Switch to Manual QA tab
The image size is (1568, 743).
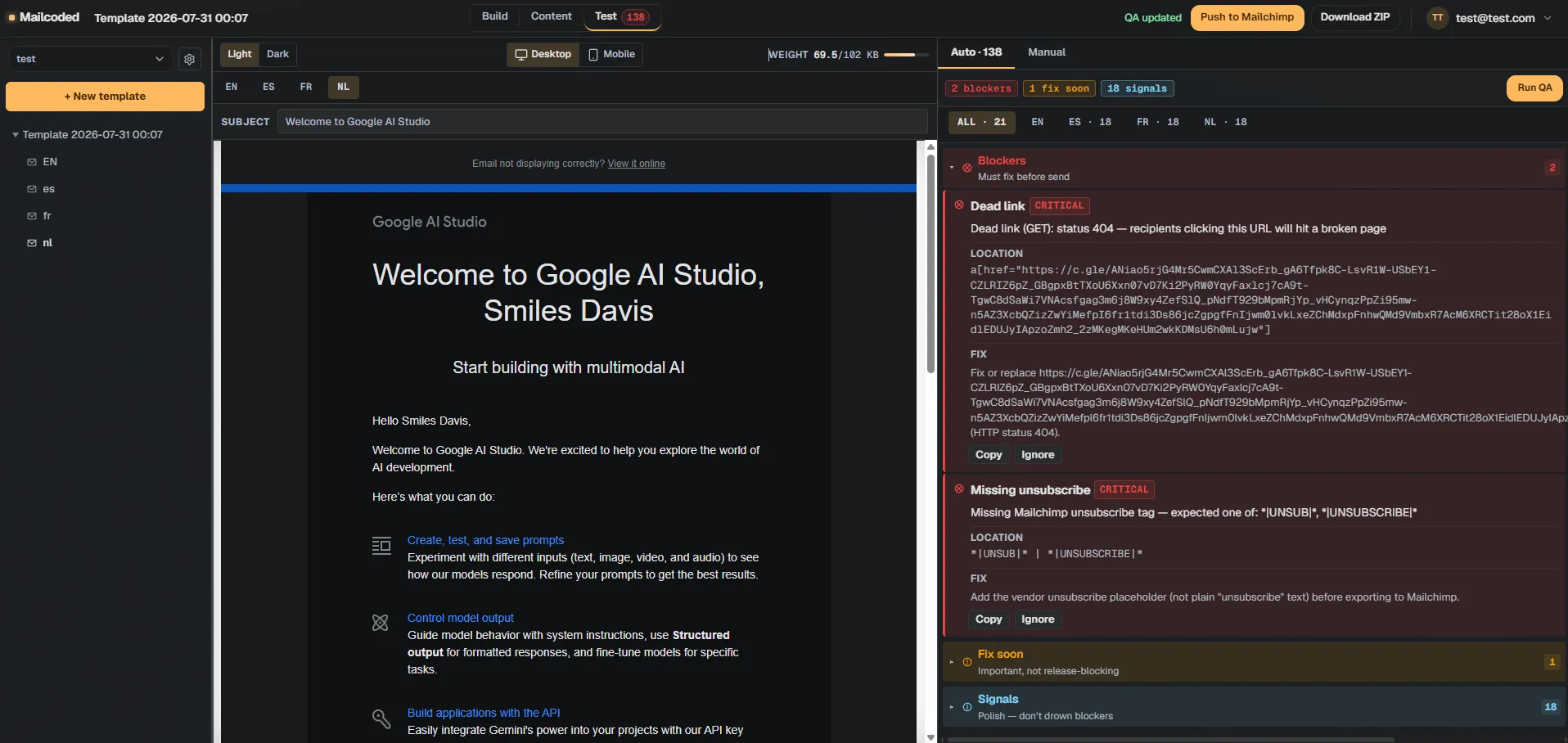(x=1047, y=52)
